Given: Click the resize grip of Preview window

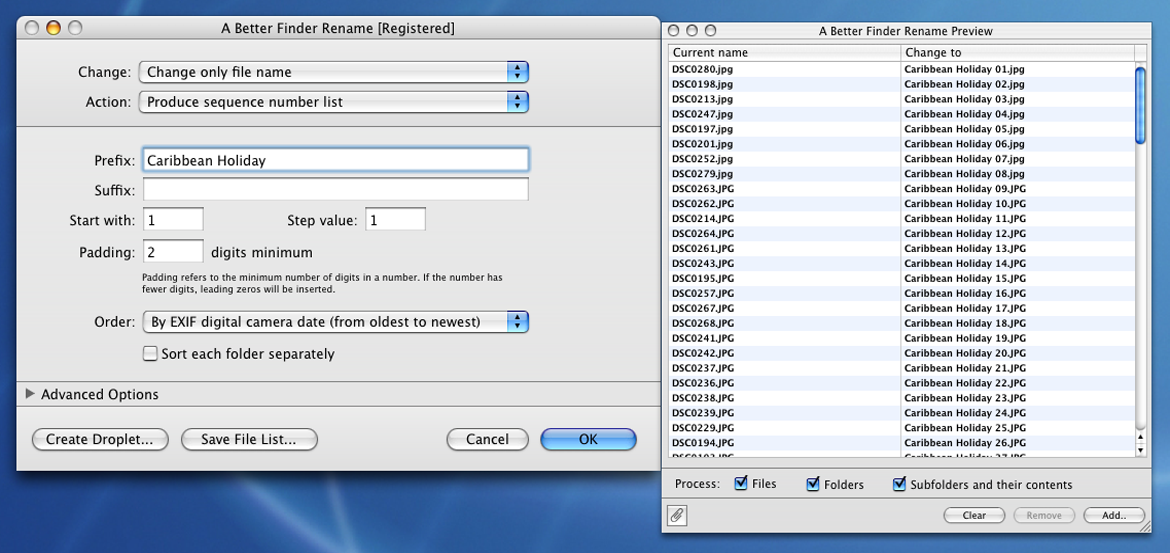Looking at the screenshot, I should point(1146,527).
